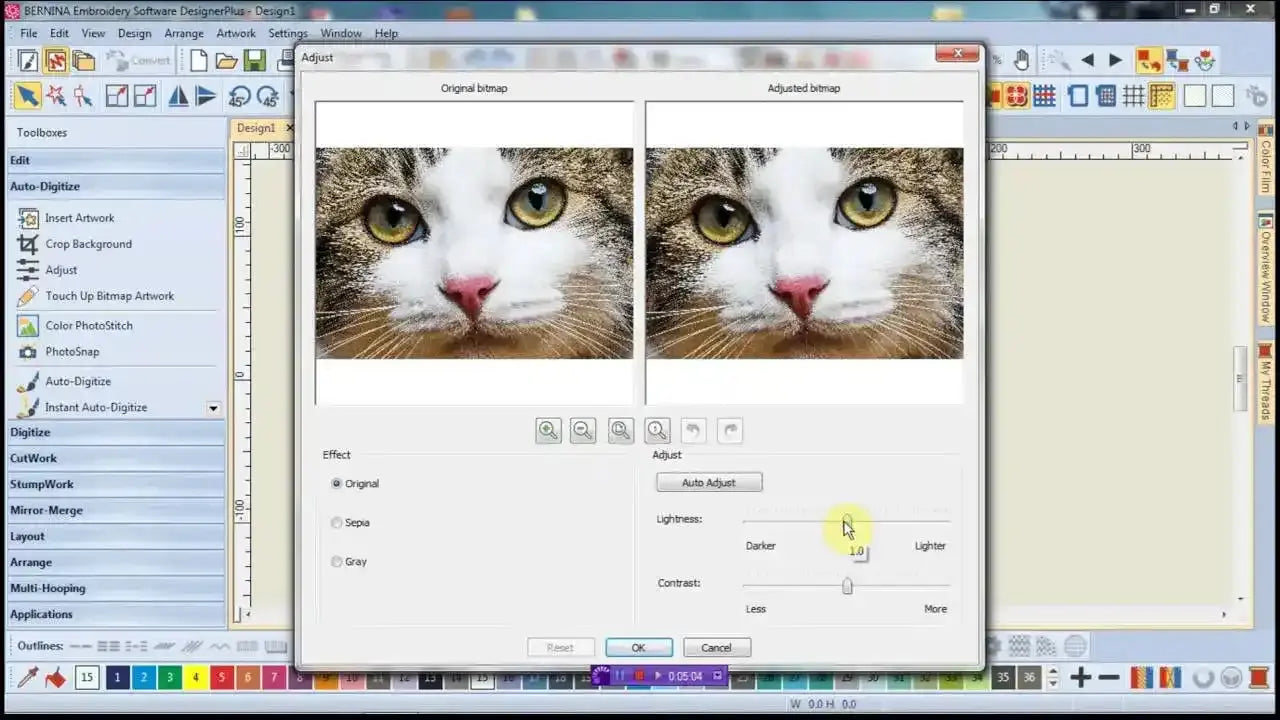Open the Instant Auto-Digitize dropdown

[x=213, y=407]
